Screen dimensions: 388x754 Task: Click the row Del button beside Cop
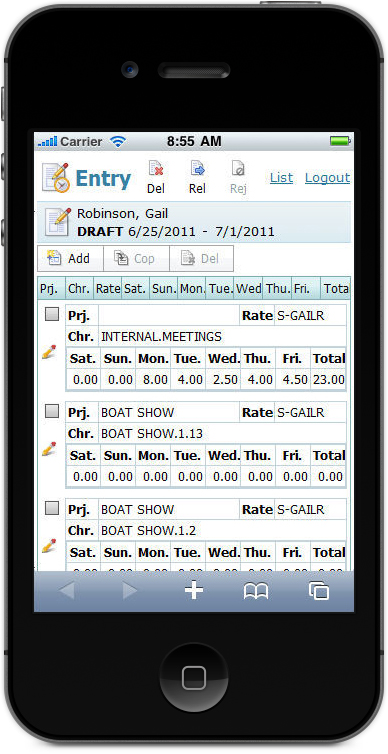tap(201, 259)
